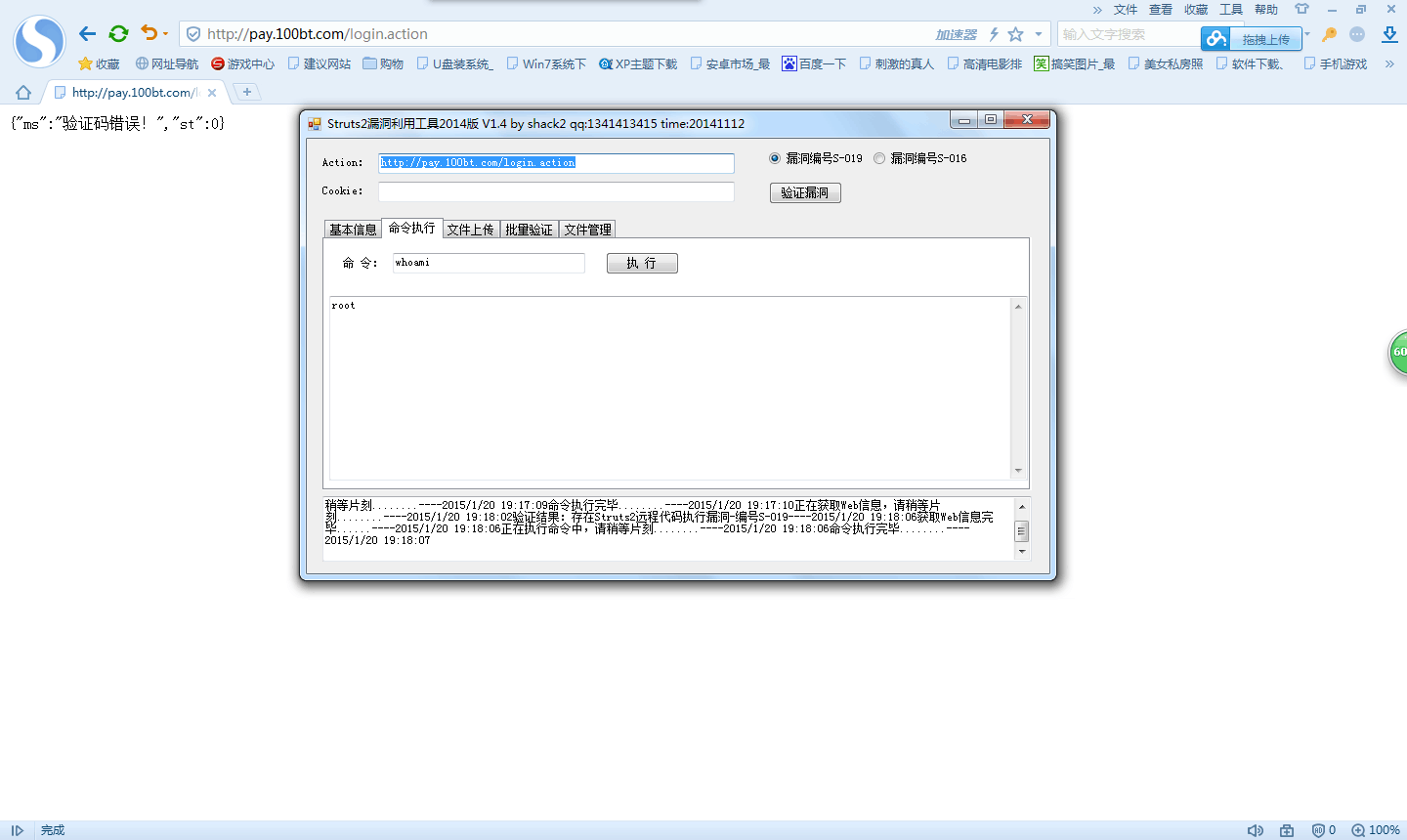Switch to the 基本信息 tab

coord(353,230)
